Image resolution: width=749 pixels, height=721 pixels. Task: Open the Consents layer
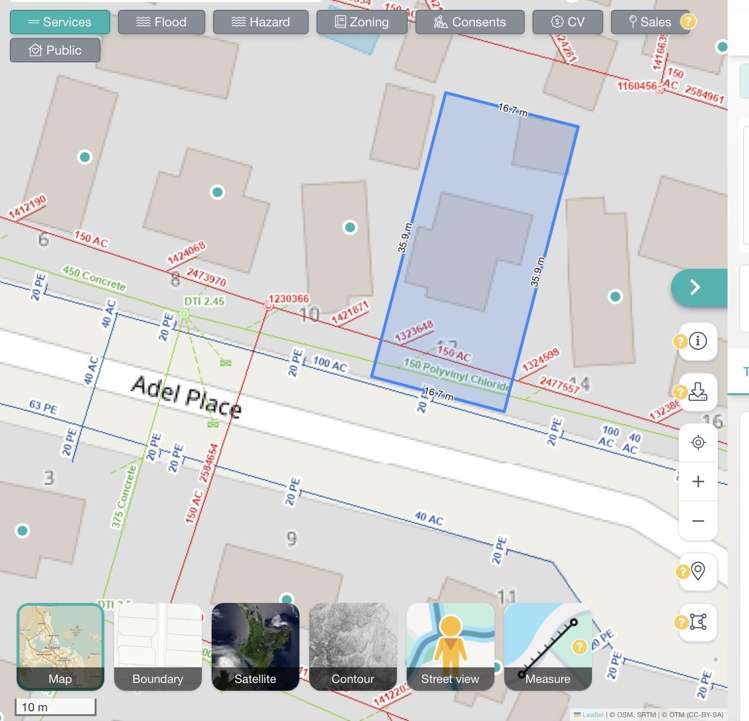pyautogui.click(x=469, y=22)
